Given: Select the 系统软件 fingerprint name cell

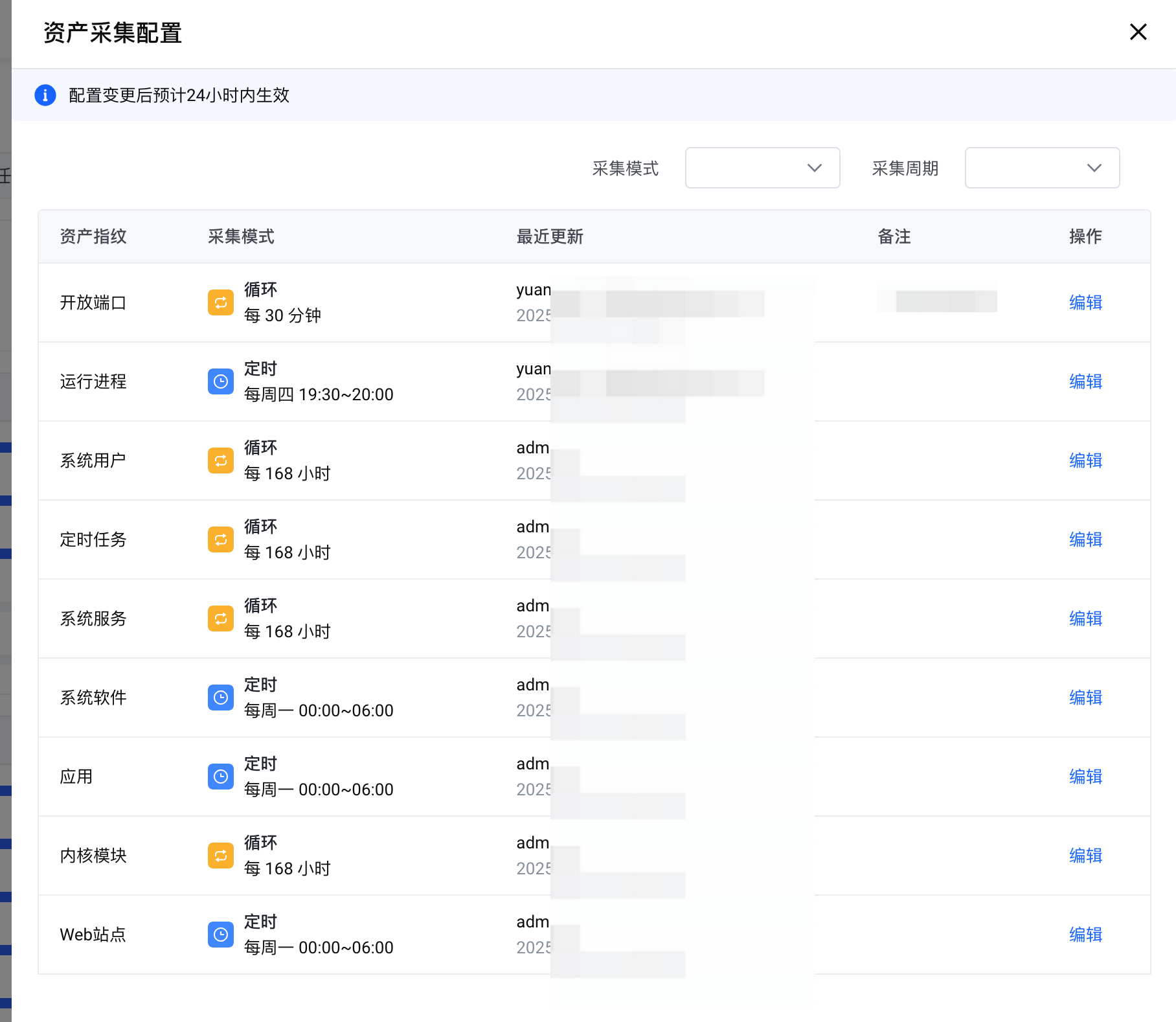Looking at the screenshot, I should [93, 698].
